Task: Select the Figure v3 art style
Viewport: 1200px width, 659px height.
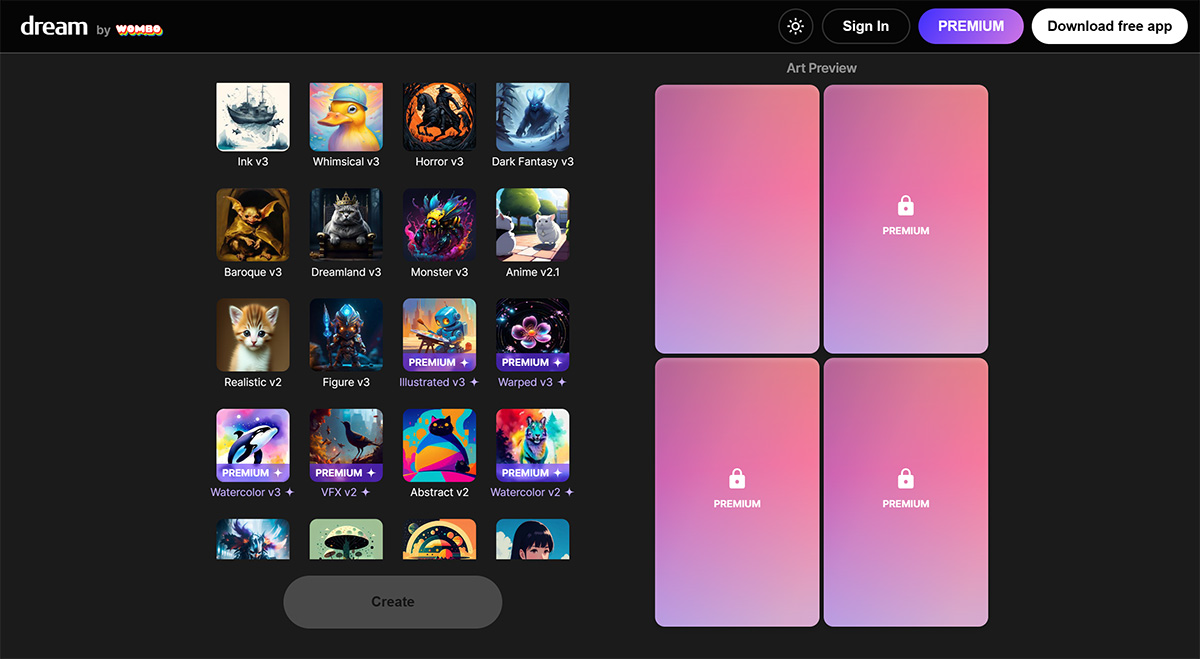Action: click(346, 334)
